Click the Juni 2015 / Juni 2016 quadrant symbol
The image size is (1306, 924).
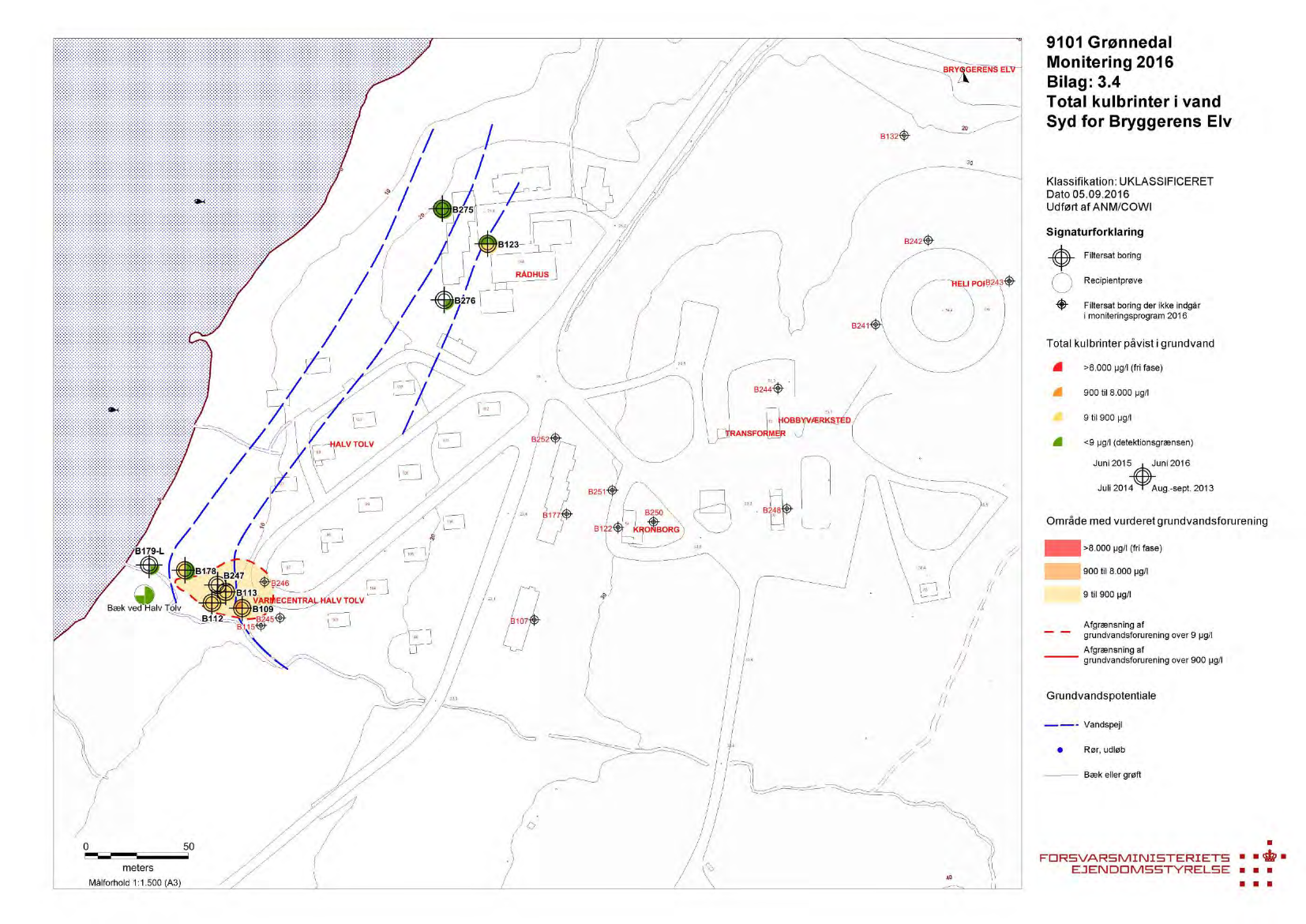[x=1142, y=476]
